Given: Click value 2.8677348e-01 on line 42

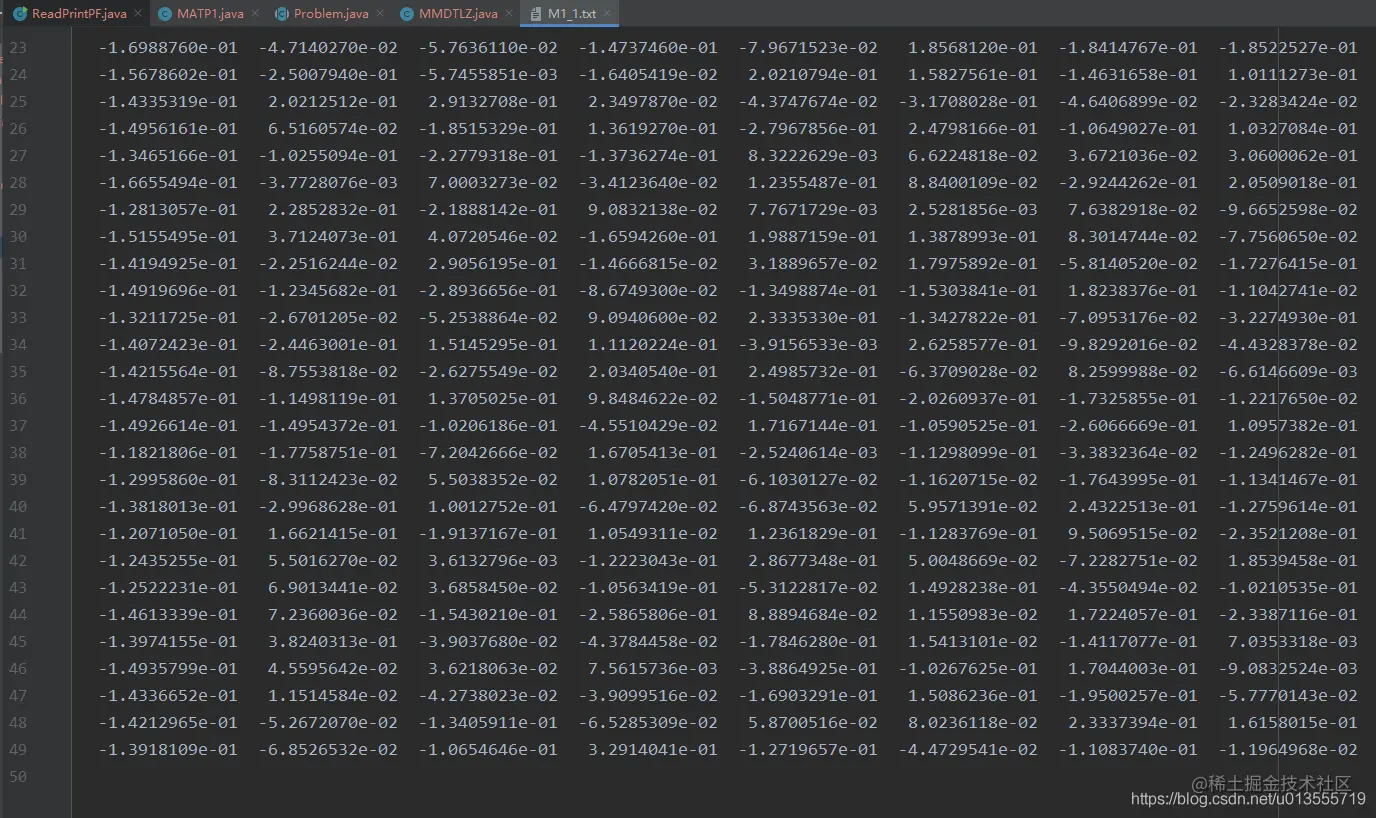Looking at the screenshot, I should click(x=813, y=561).
